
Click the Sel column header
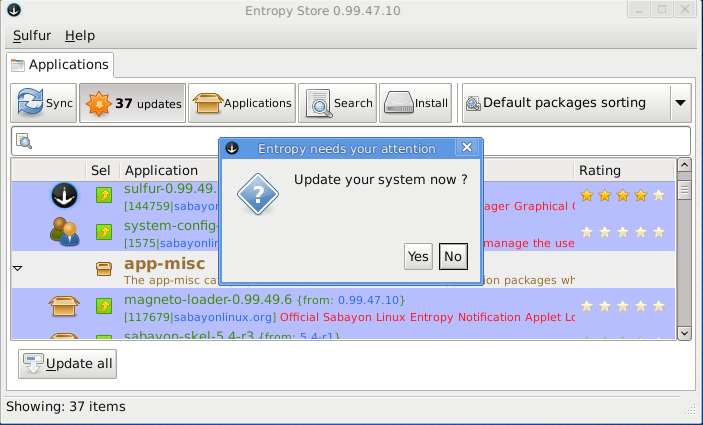coord(101,170)
